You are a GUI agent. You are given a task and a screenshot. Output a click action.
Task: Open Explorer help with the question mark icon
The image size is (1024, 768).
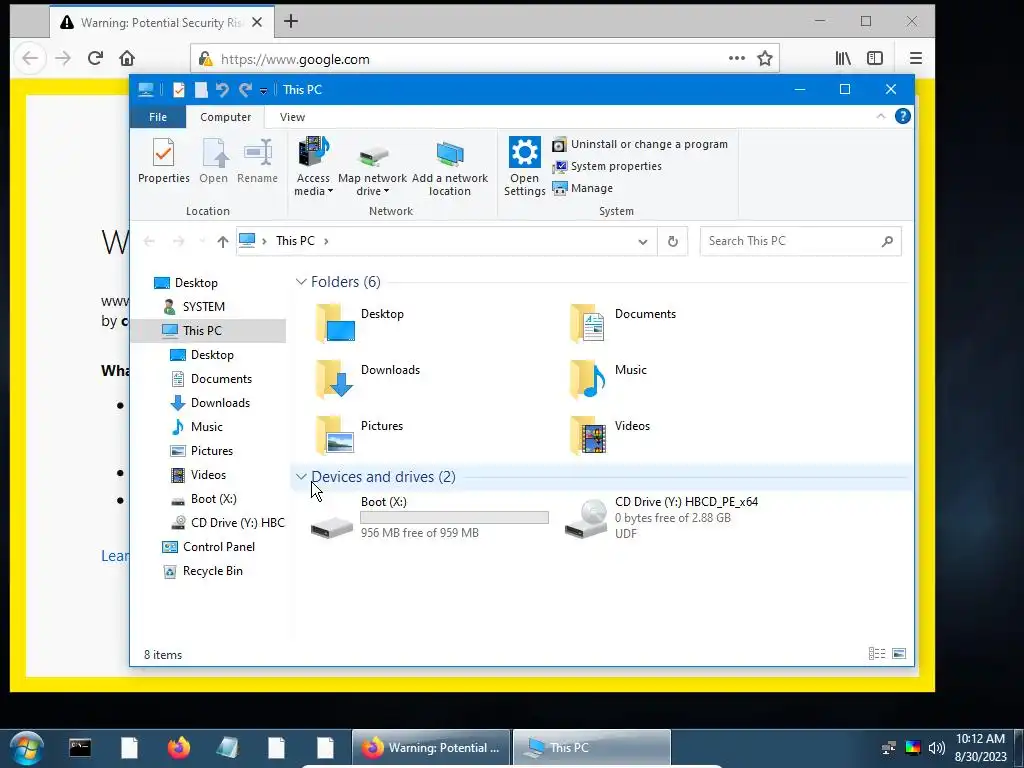pyautogui.click(x=903, y=116)
